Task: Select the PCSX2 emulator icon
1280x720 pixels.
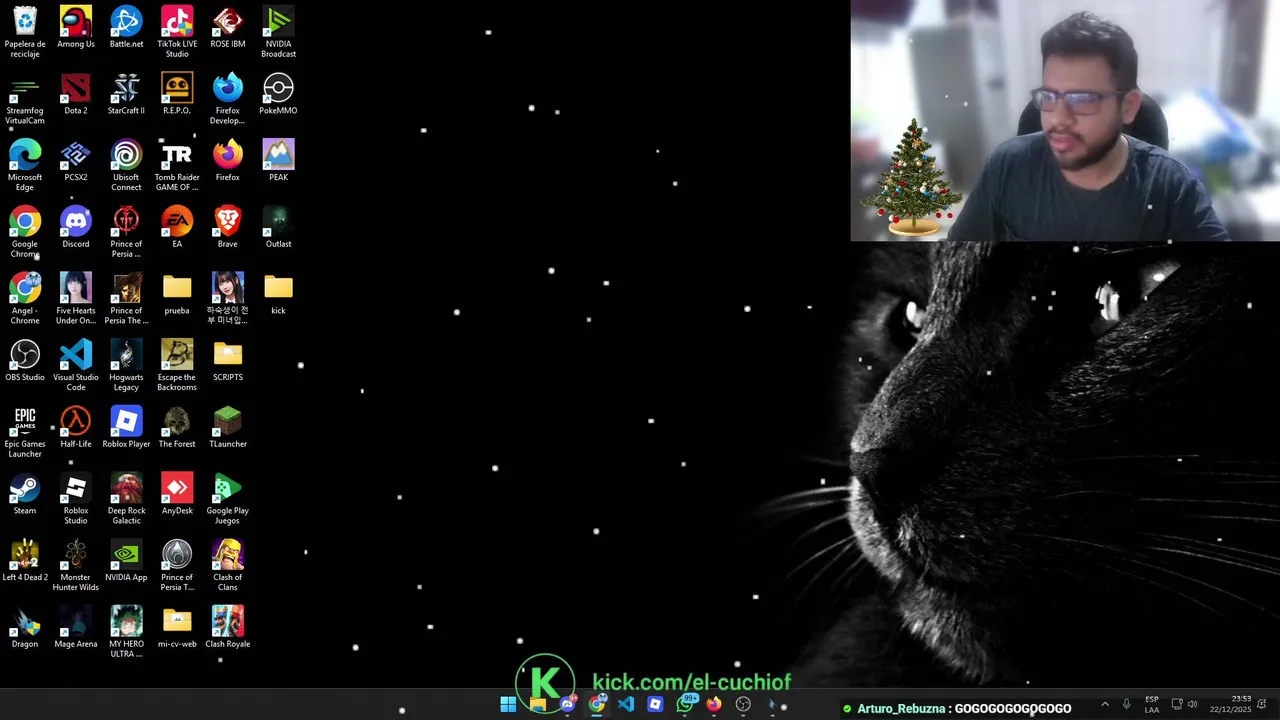Action: pyautogui.click(x=76, y=161)
